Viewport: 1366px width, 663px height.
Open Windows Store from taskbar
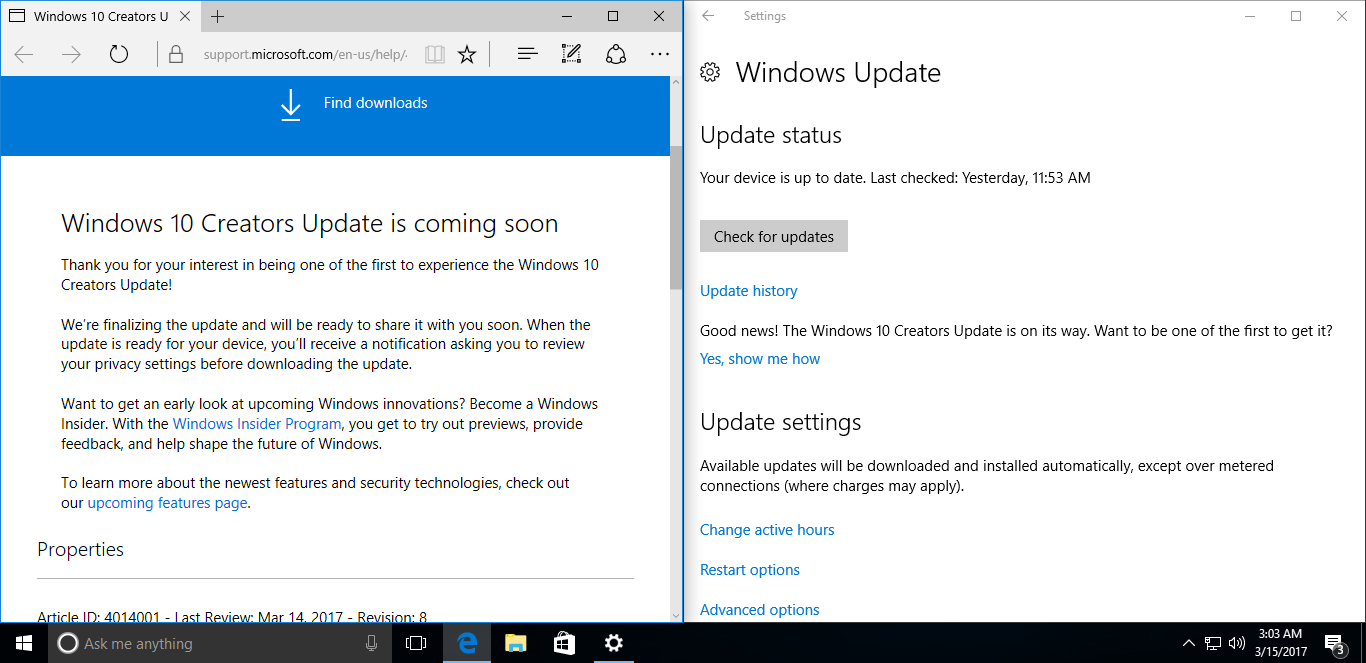pos(564,643)
